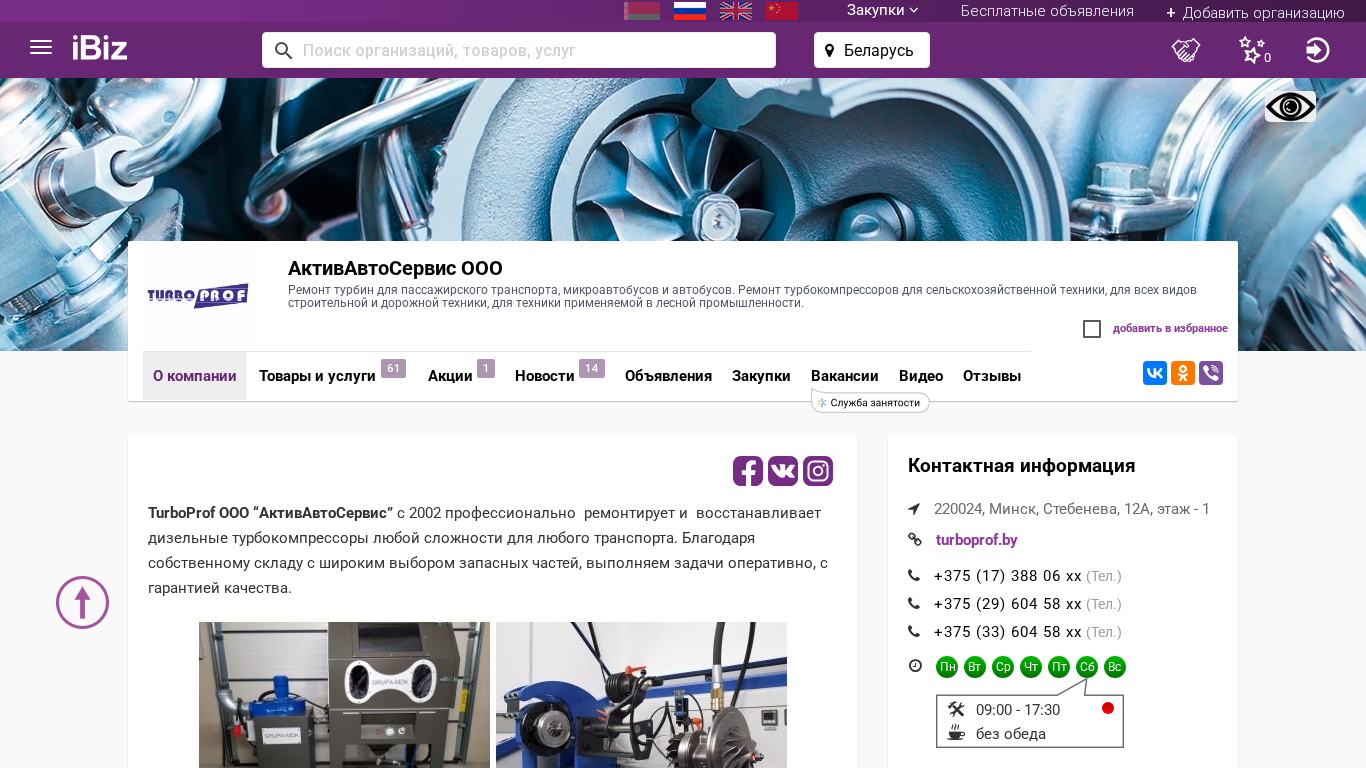This screenshot has height=768, width=1366.
Task: Open the handshake partners icon
Action: pyautogui.click(x=1186, y=50)
